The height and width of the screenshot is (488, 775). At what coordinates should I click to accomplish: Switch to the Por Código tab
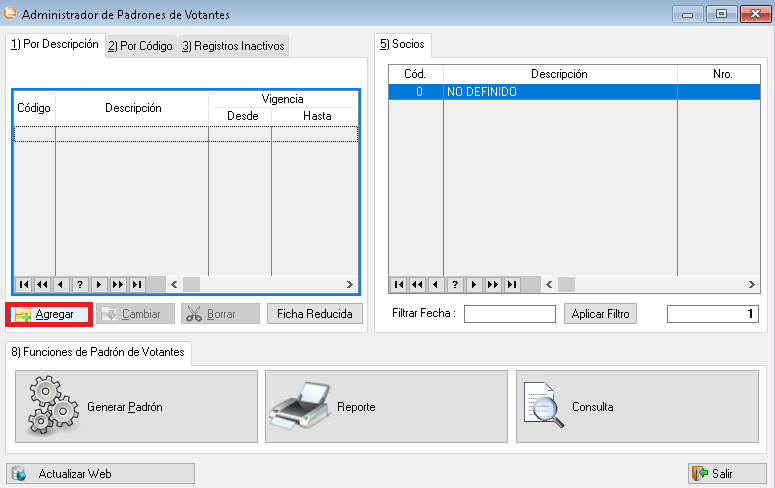click(x=140, y=46)
